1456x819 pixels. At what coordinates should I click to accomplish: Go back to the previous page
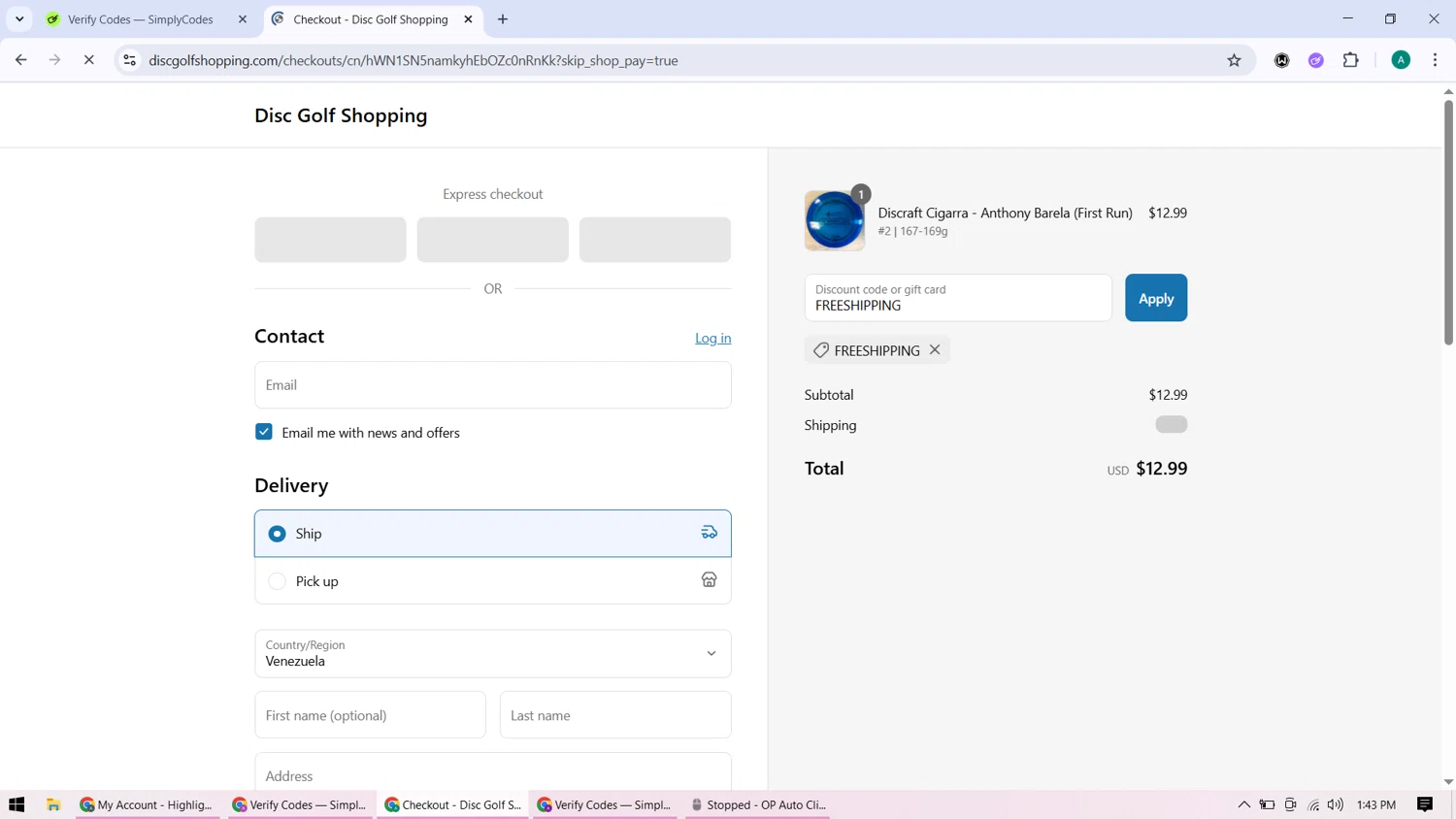(21, 60)
